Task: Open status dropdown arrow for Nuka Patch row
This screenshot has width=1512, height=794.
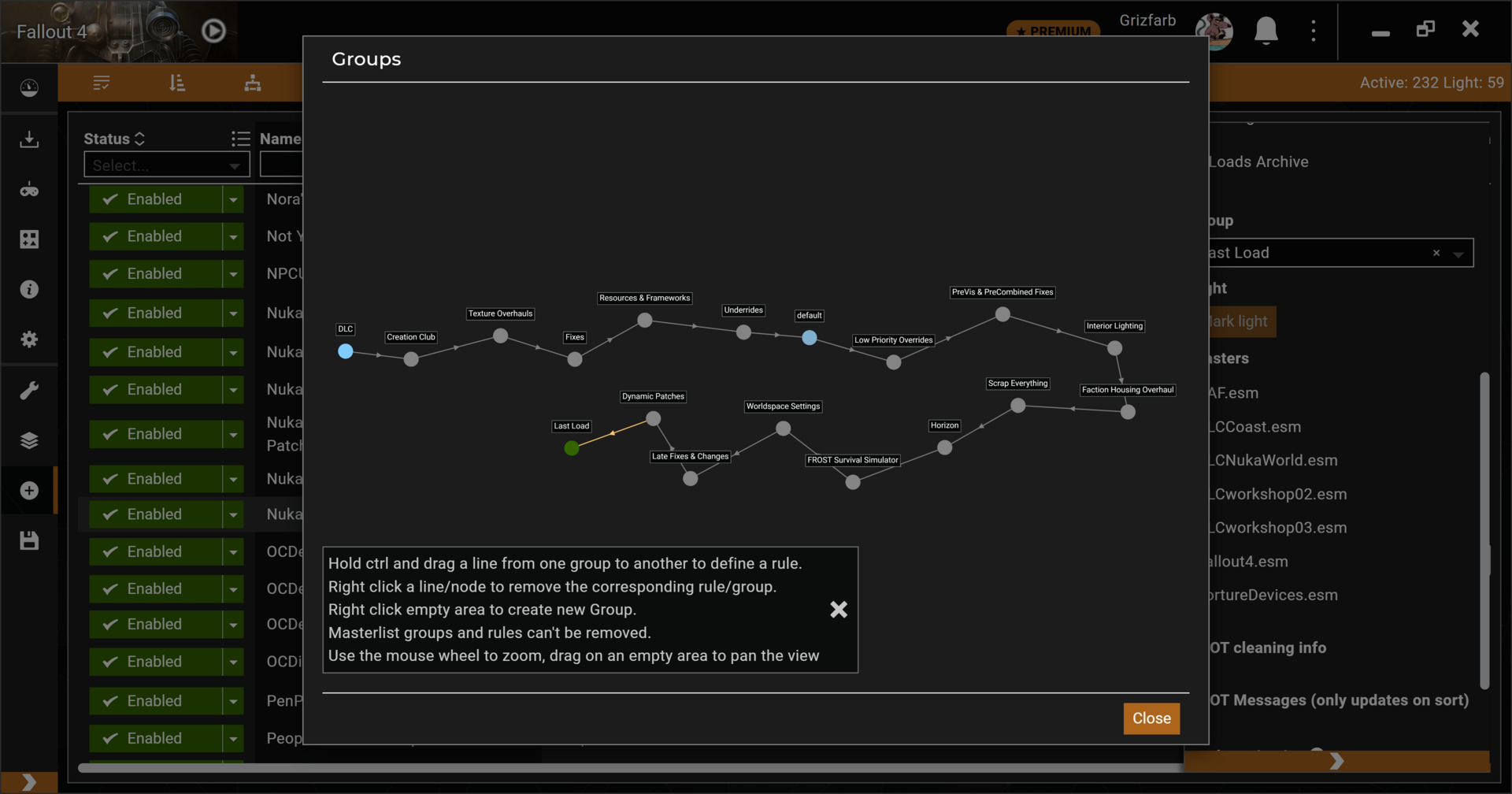Action: point(233,434)
